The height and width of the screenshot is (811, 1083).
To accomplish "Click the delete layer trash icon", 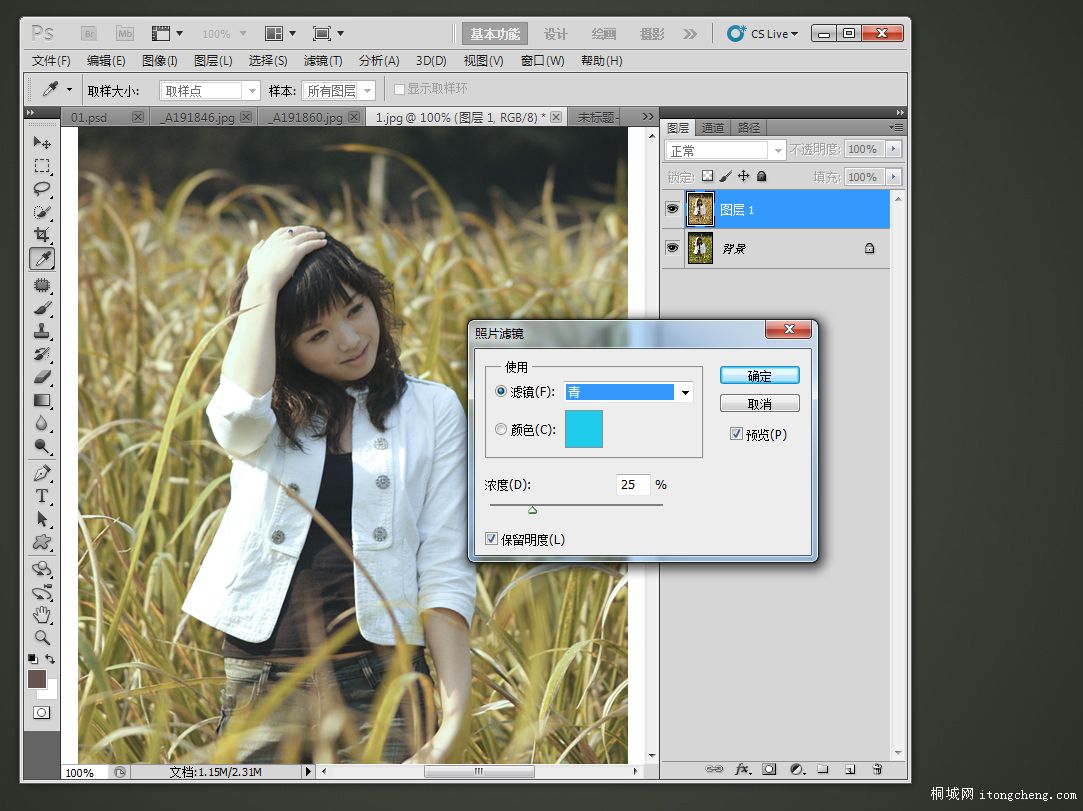I will [877, 769].
